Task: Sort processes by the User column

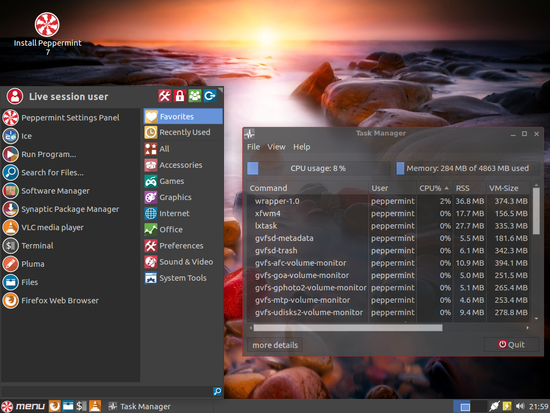Action: point(393,188)
